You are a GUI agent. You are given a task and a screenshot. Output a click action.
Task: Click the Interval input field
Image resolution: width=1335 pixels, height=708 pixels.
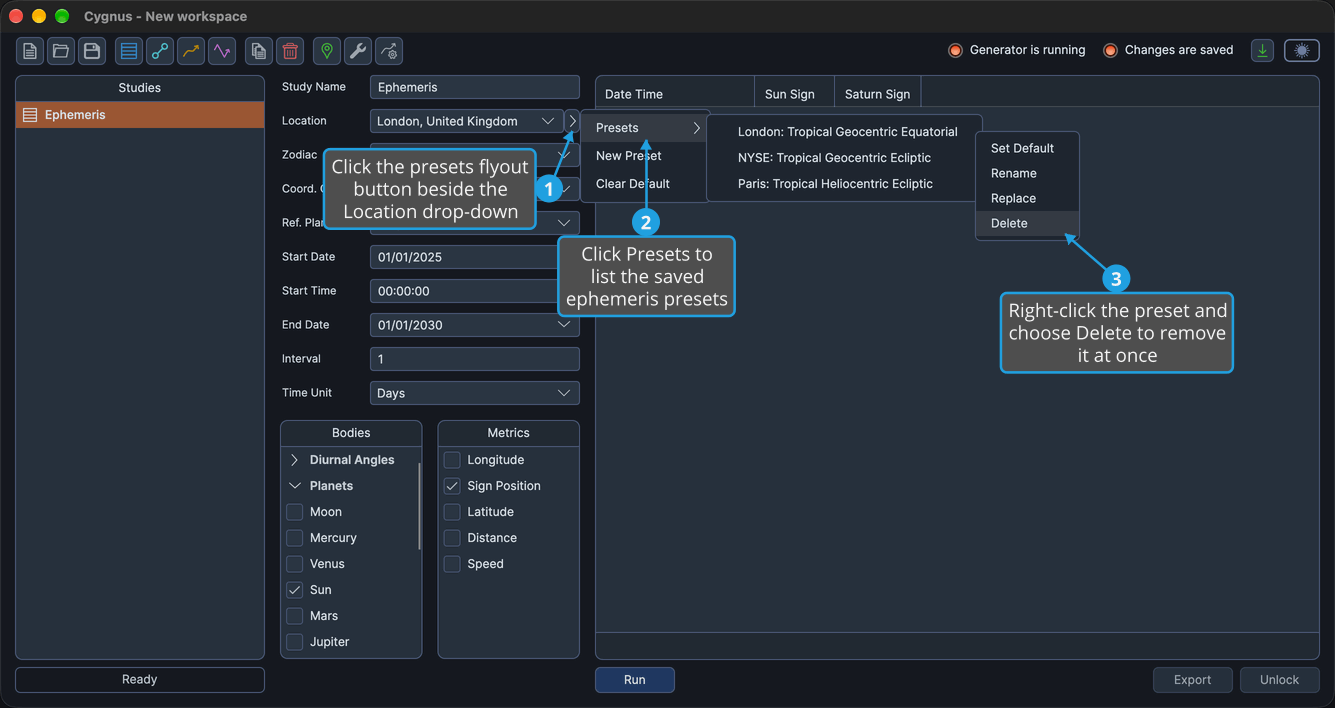pyautogui.click(x=474, y=359)
